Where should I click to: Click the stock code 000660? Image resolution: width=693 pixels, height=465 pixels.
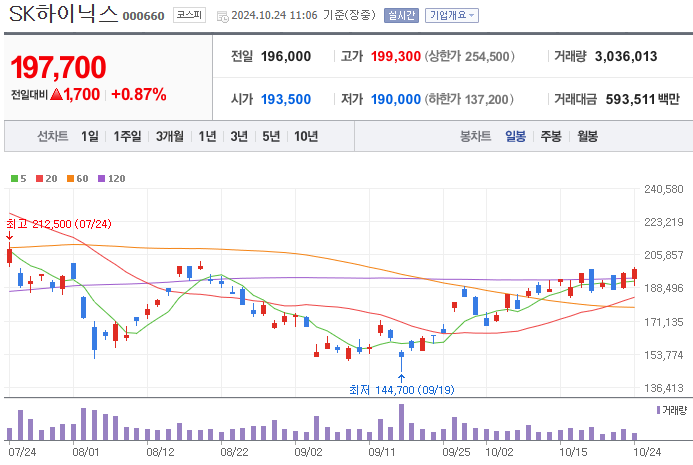point(143,16)
